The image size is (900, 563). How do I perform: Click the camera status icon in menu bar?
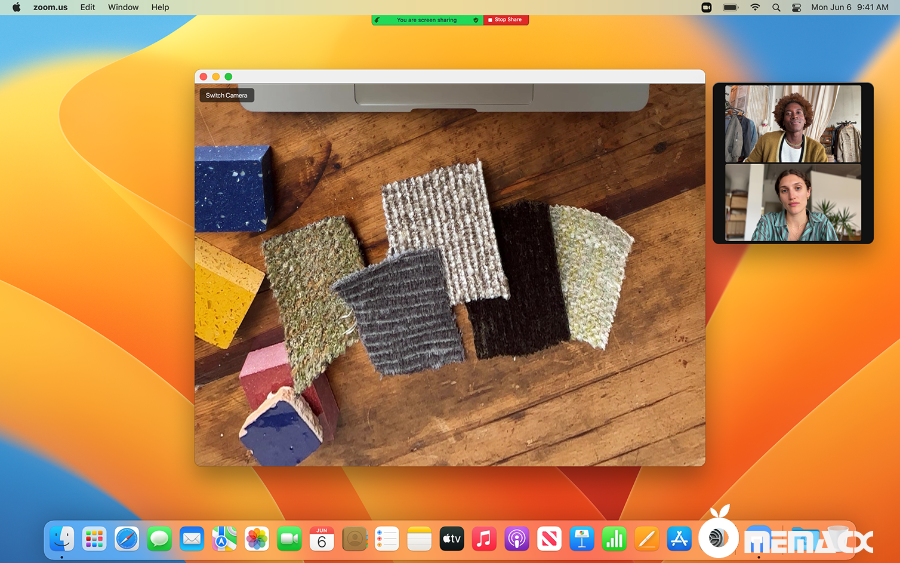[x=706, y=7]
